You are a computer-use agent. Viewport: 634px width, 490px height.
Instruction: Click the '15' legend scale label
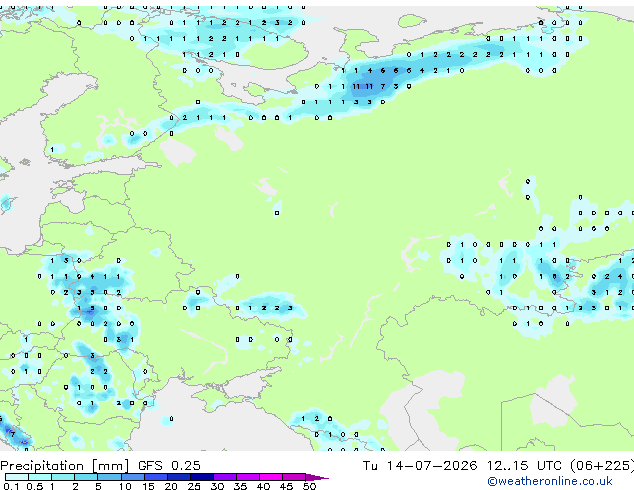pyautogui.click(x=148, y=486)
